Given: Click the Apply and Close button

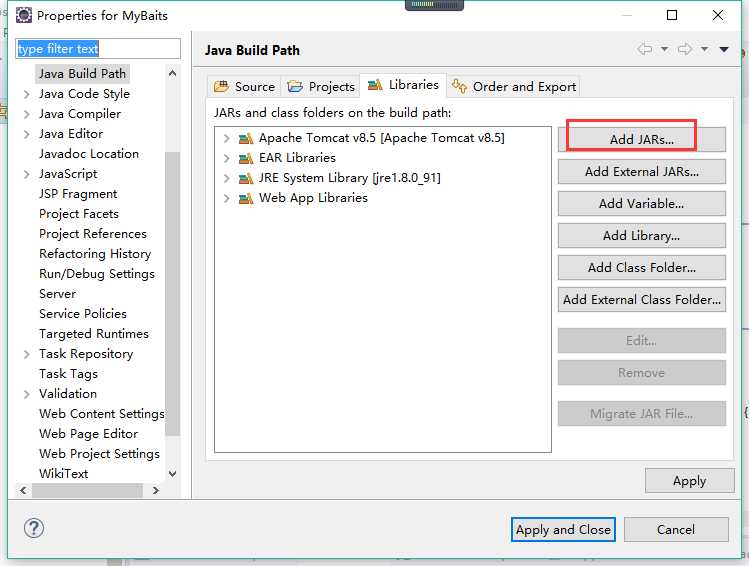Looking at the screenshot, I should point(563,529).
